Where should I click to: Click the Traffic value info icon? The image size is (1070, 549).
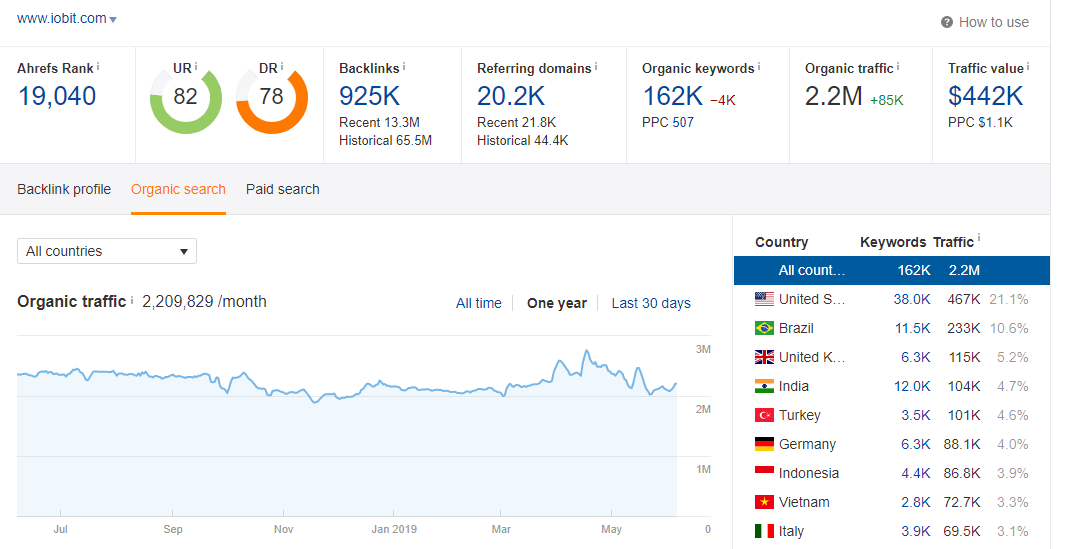1028,66
